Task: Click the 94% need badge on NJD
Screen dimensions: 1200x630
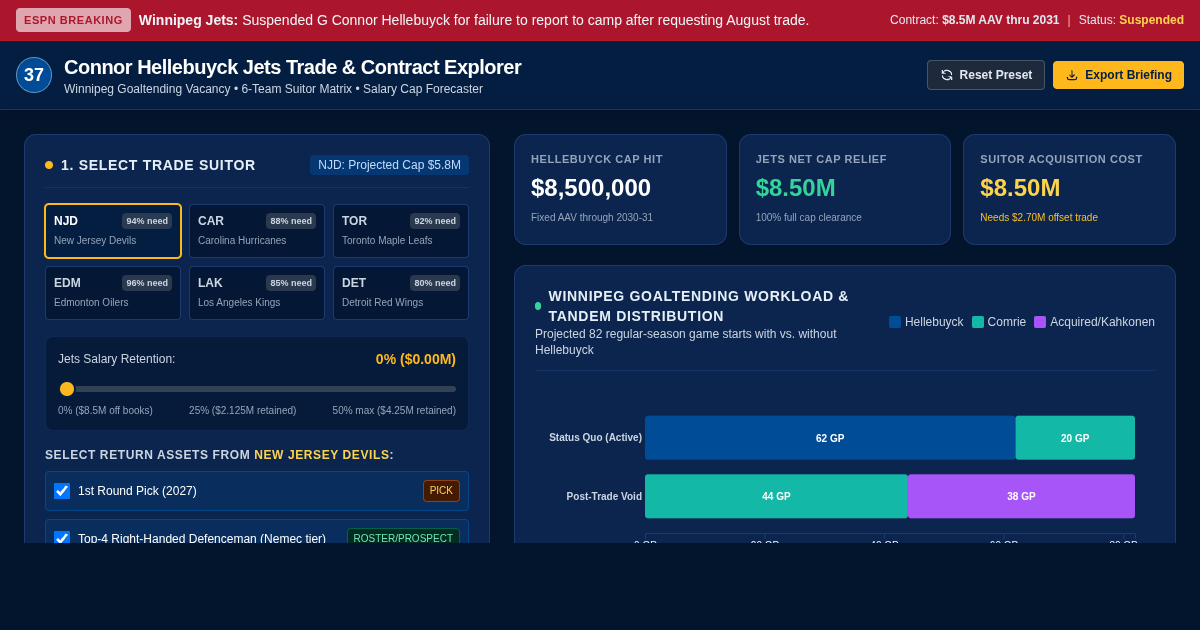Action: point(147,221)
